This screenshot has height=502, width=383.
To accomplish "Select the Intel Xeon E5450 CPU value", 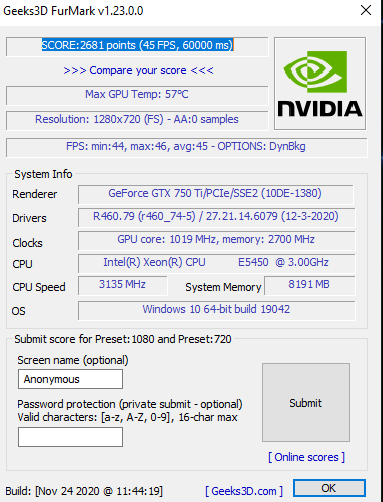I will tap(216, 262).
